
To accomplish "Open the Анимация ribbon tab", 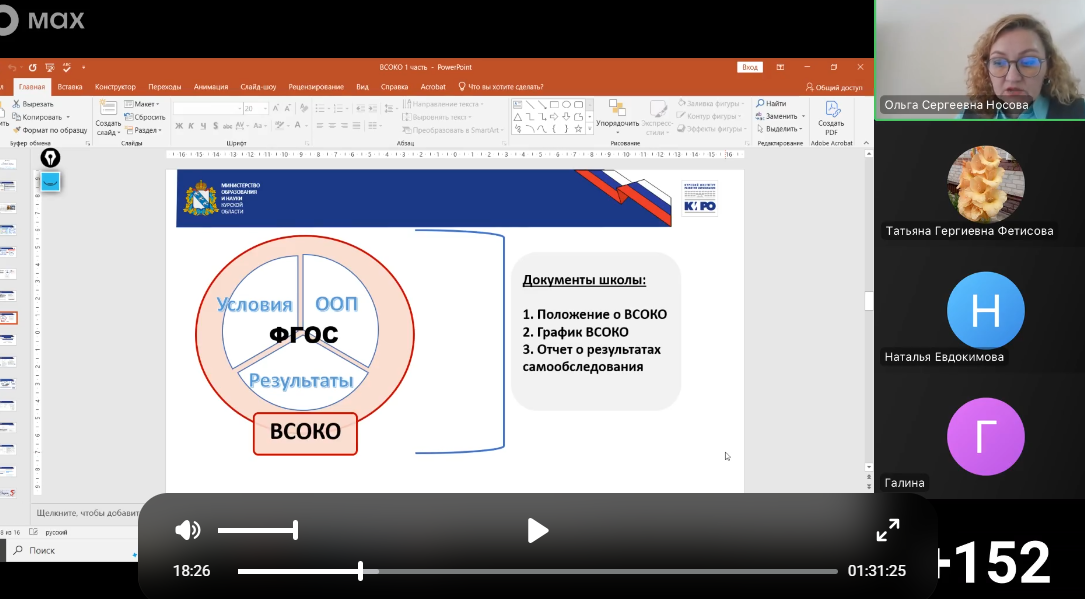I will coord(210,87).
